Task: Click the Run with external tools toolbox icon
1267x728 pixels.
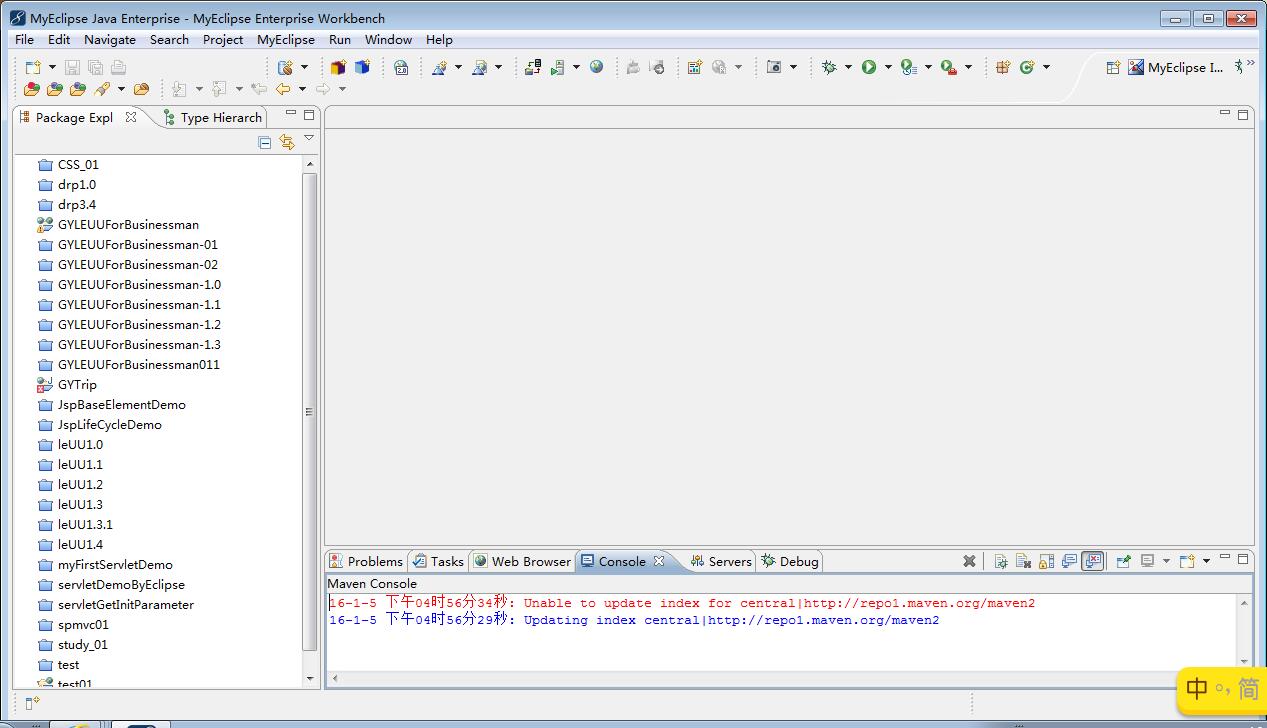Action: (948, 67)
